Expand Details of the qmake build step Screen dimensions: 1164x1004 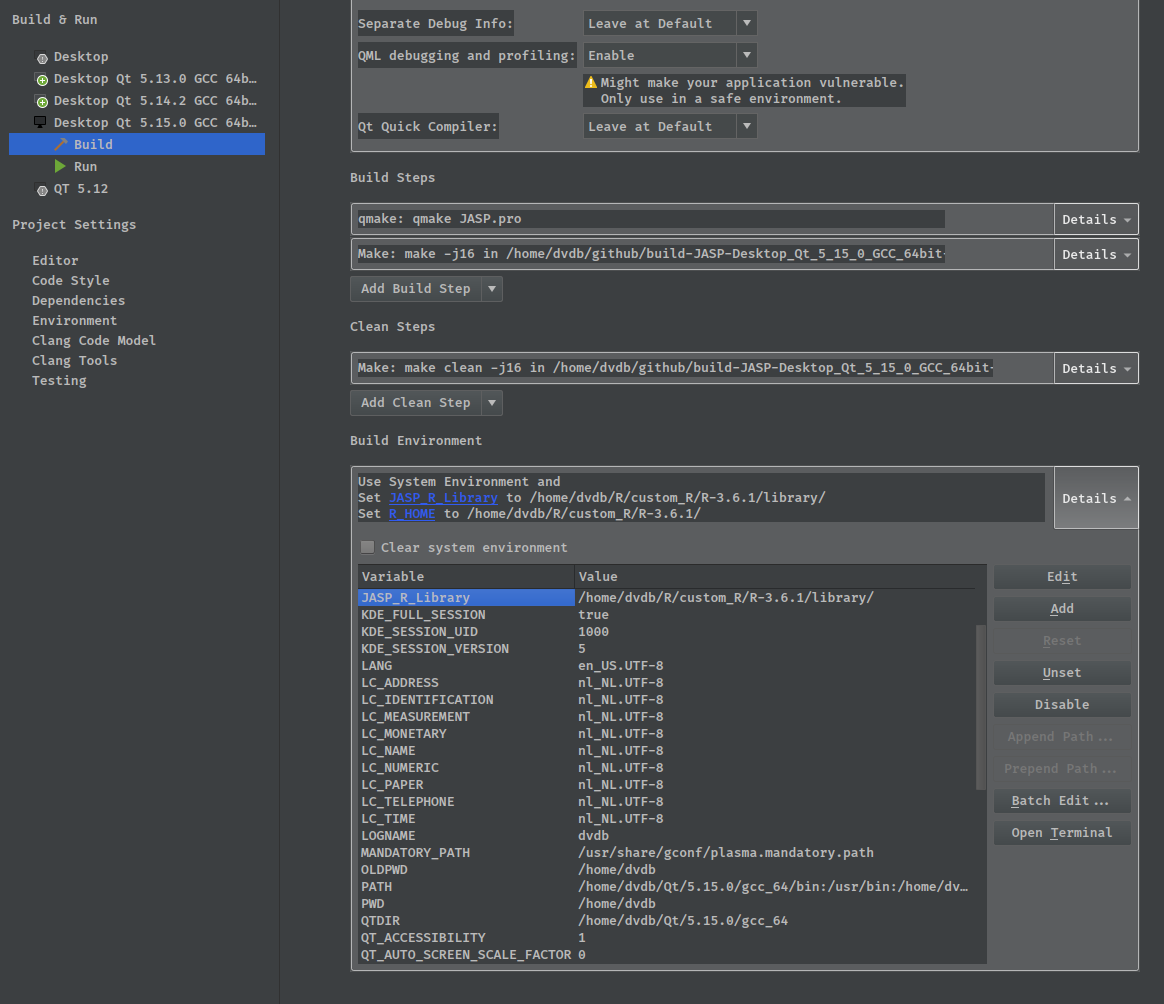point(1096,218)
